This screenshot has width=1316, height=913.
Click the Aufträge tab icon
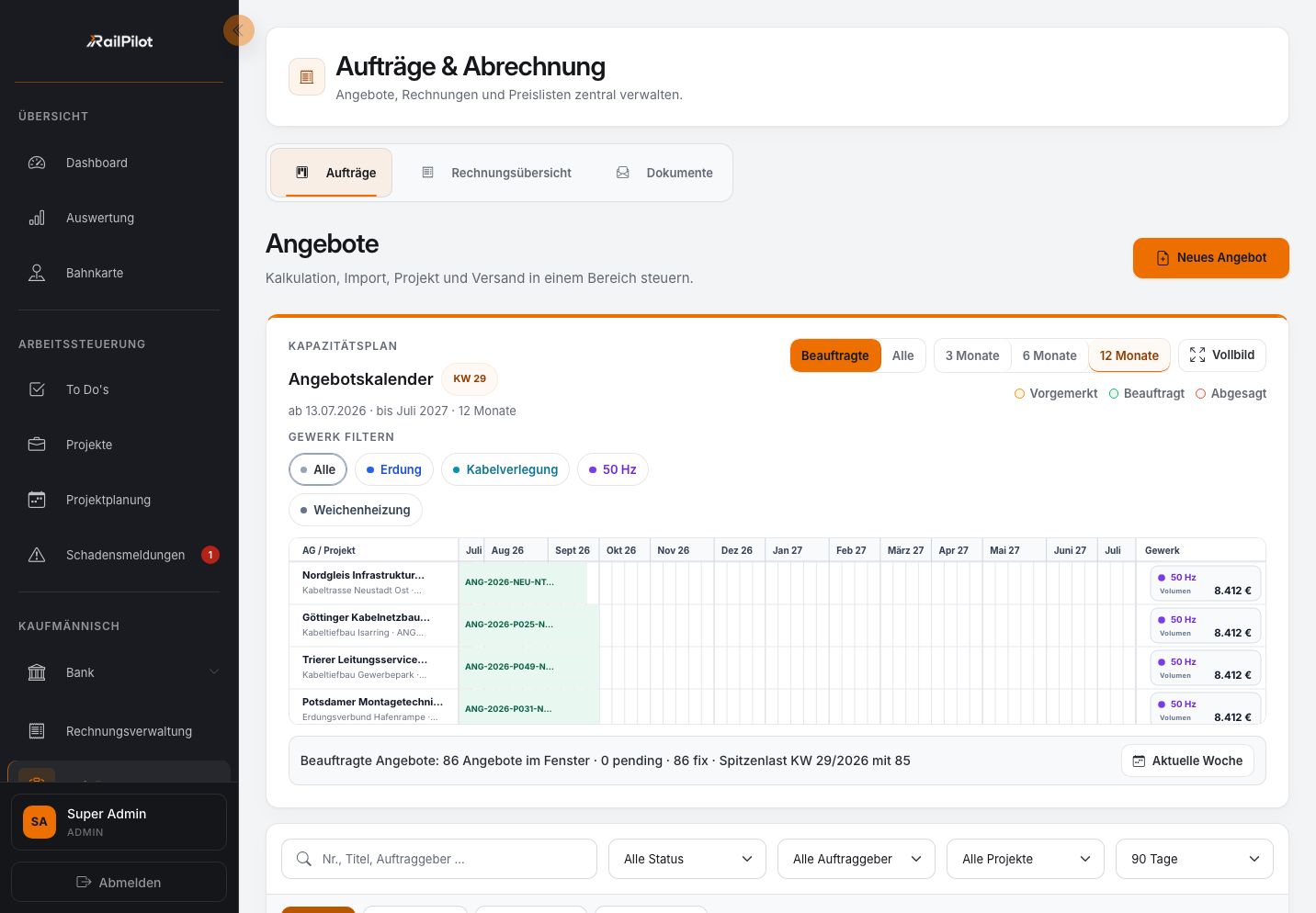tap(302, 173)
